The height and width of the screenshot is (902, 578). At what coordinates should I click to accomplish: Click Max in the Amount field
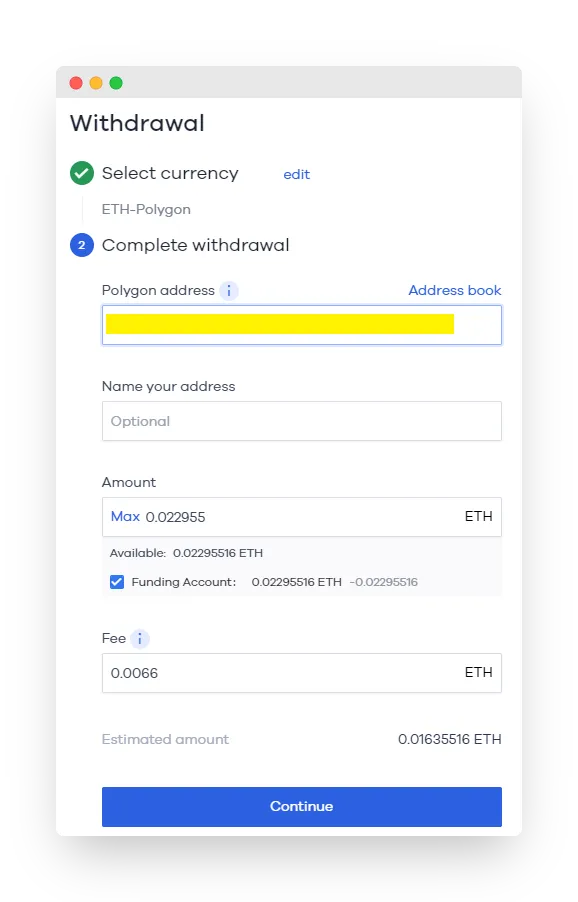pyautogui.click(x=125, y=517)
